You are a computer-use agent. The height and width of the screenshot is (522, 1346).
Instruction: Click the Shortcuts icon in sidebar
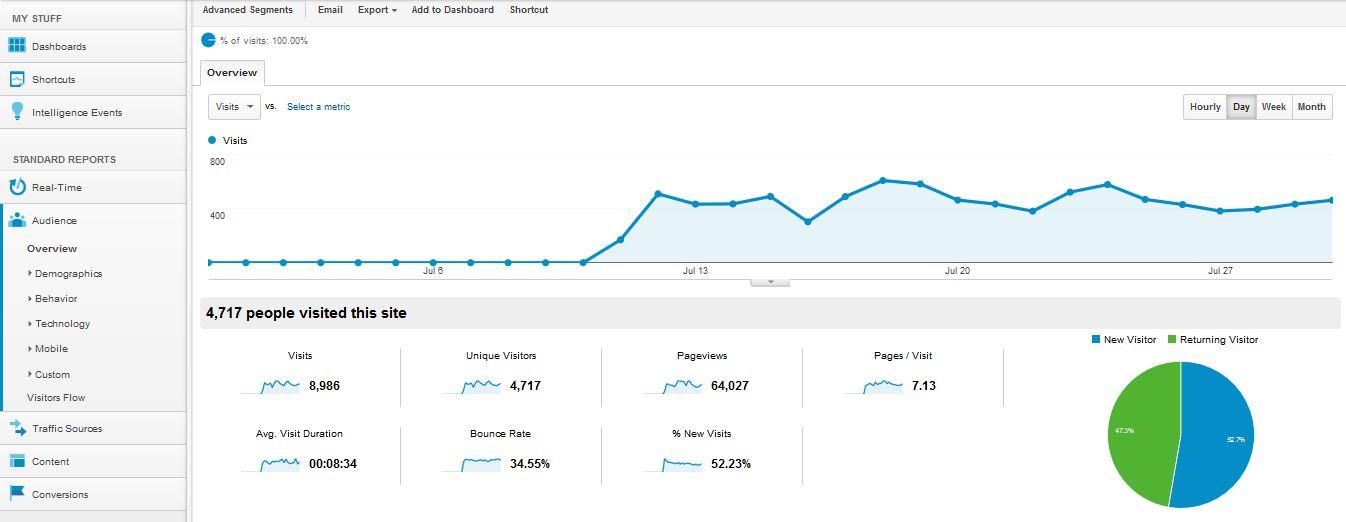16,79
